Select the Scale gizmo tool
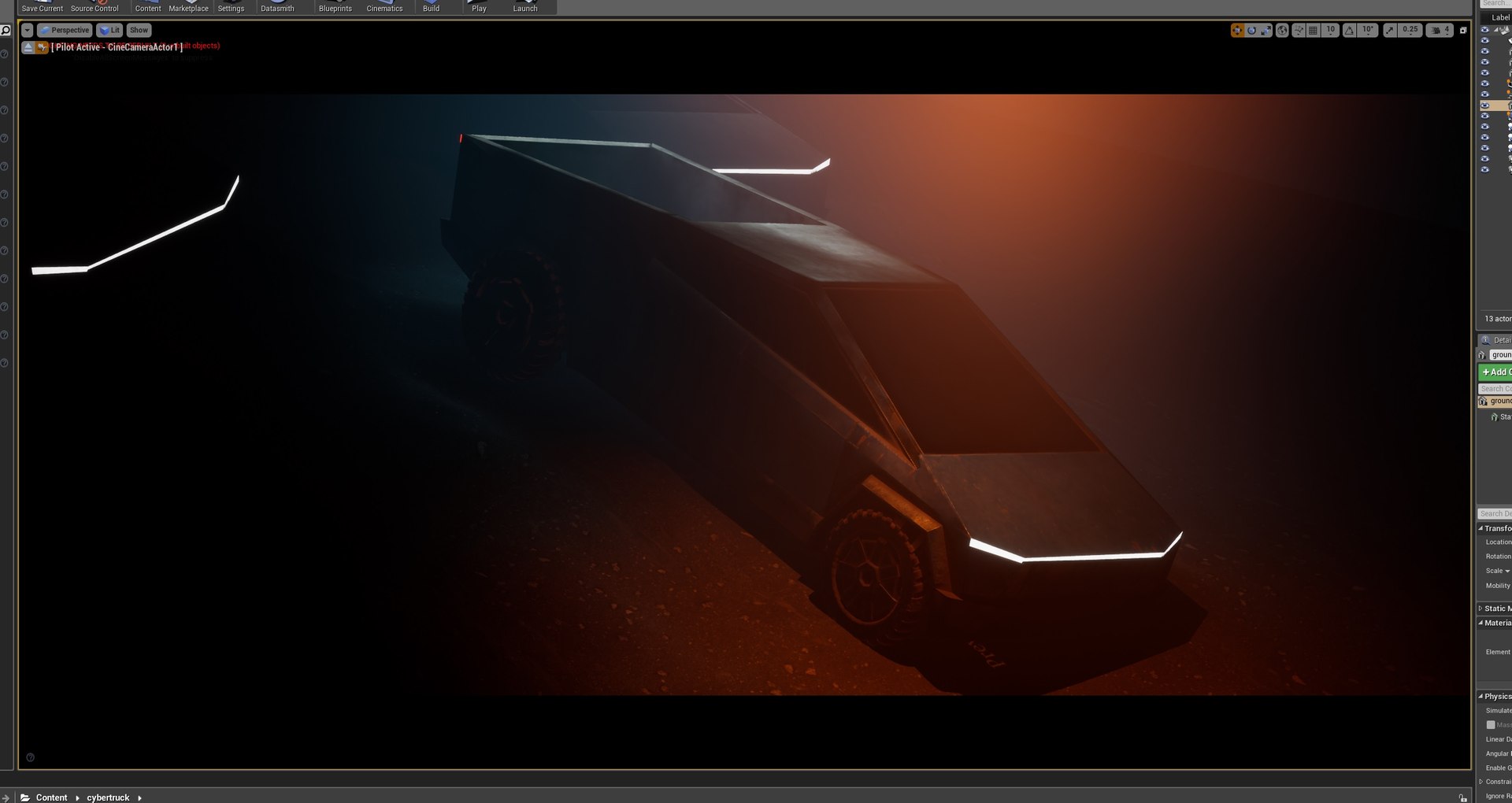1512x803 pixels. click(x=1266, y=31)
